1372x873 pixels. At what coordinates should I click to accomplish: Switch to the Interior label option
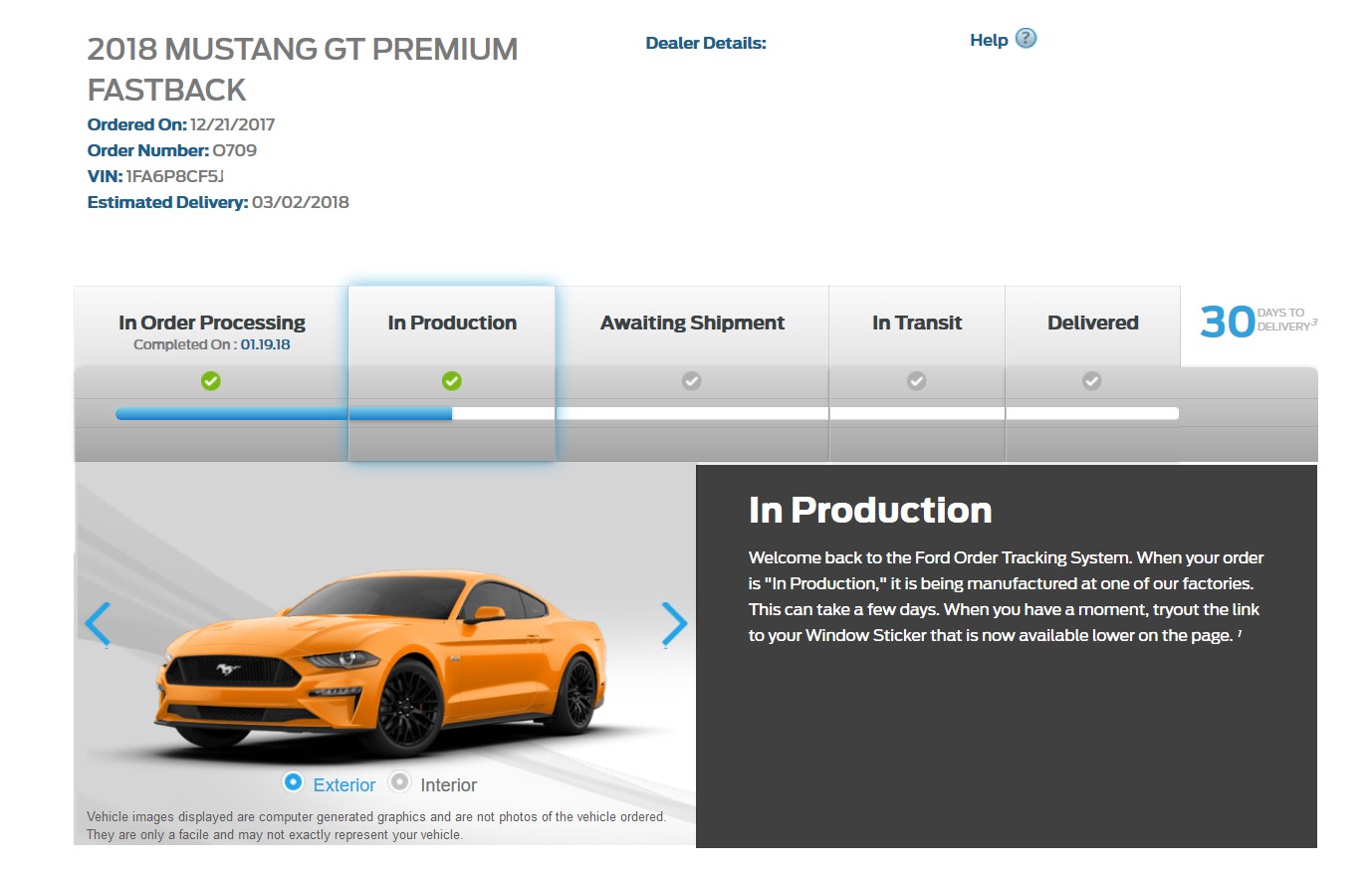pyautogui.click(x=448, y=785)
